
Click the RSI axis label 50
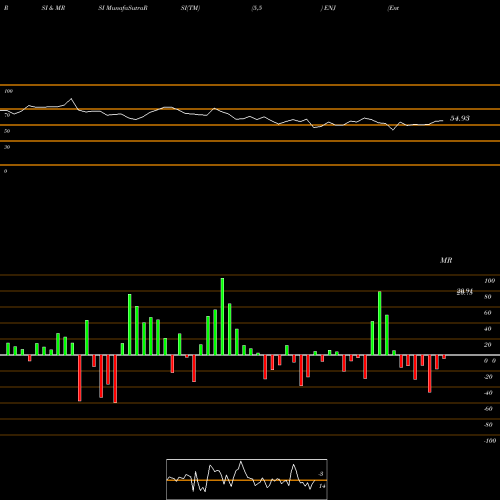[x=7, y=131]
